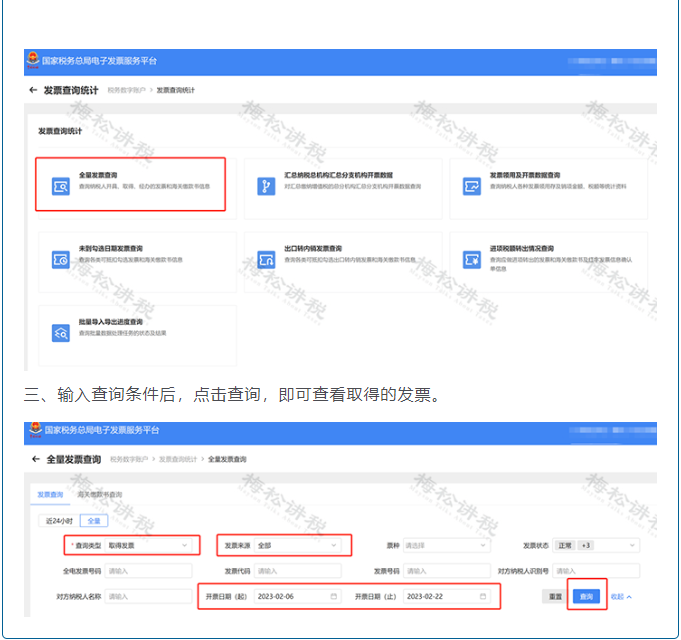
Task: Collapse filters via the 收起 chevron
Action: 621,597
